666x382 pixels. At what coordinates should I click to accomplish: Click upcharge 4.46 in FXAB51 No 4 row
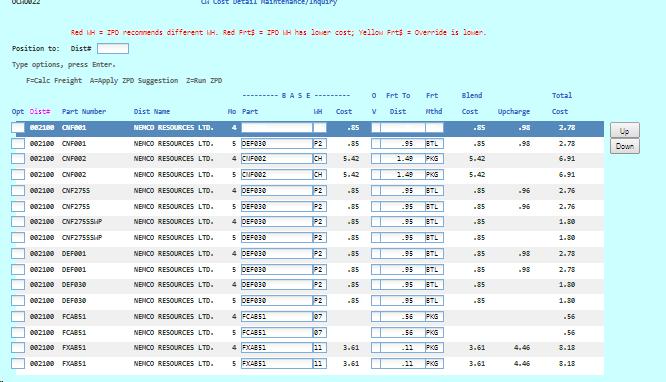(522, 348)
